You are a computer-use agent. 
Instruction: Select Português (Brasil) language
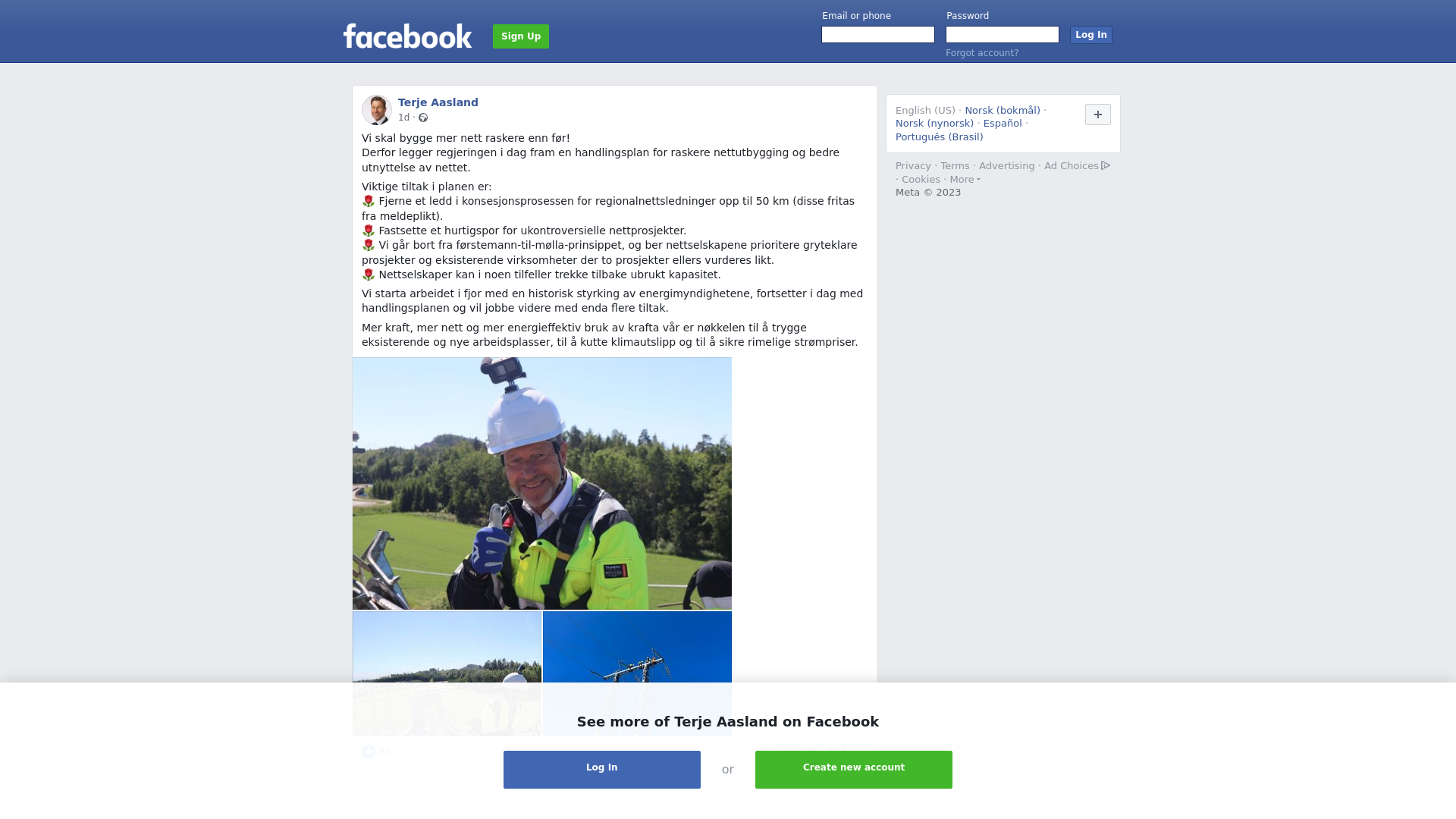pyautogui.click(x=940, y=137)
